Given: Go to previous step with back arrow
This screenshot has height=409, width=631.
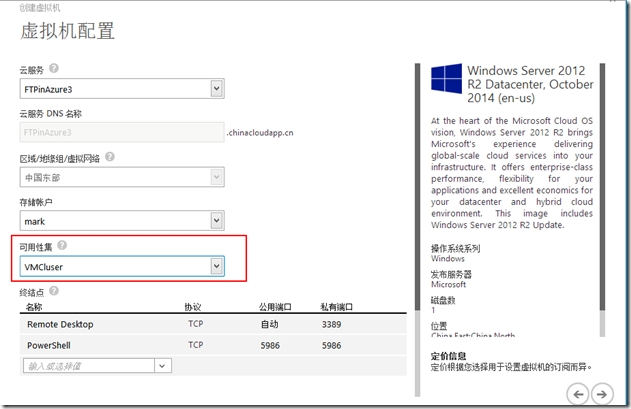Looking at the screenshot, I should [x=577, y=394].
